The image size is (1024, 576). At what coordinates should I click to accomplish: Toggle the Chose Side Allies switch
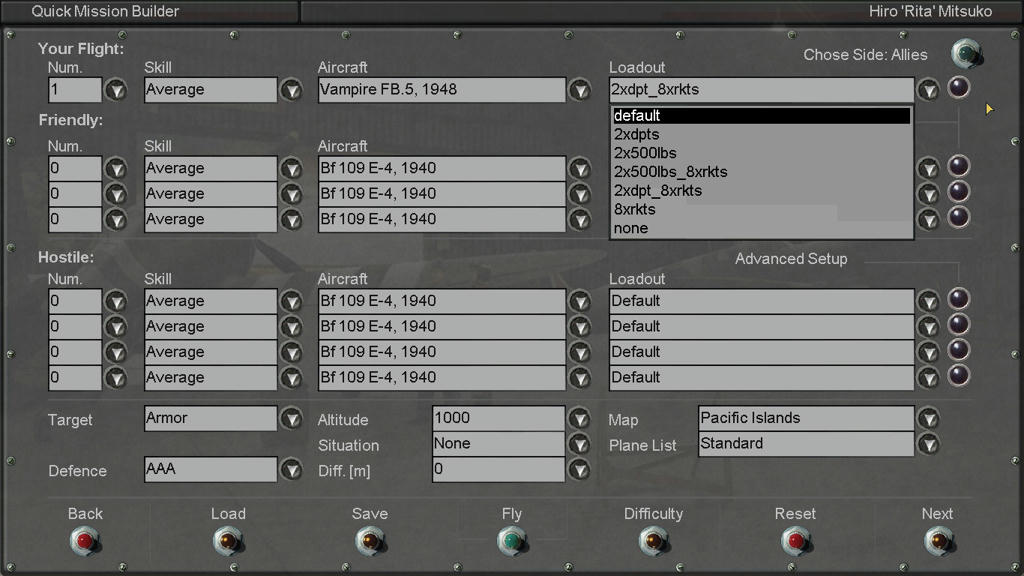point(965,53)
